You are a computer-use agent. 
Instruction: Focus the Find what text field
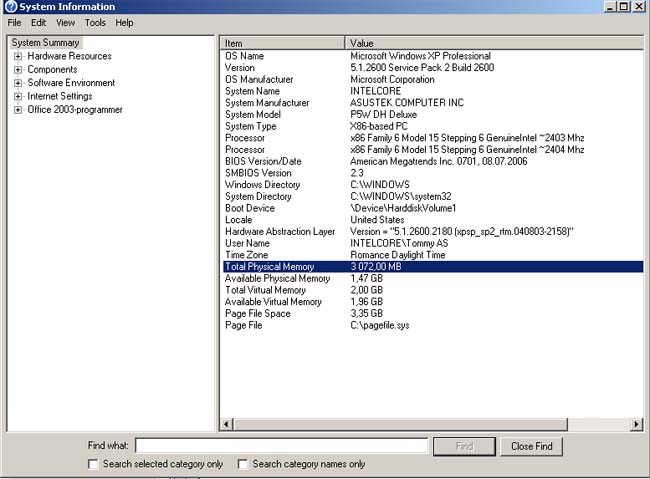[x=281, y=446]
